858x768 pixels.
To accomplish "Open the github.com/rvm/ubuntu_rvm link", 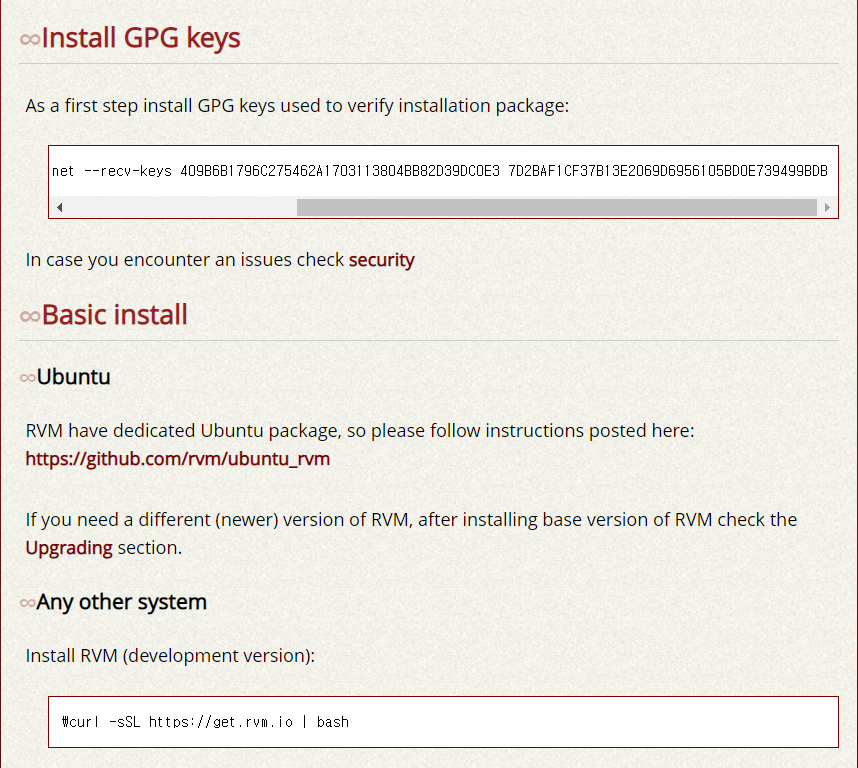I will pyautogui.click(x=178, y=459).
